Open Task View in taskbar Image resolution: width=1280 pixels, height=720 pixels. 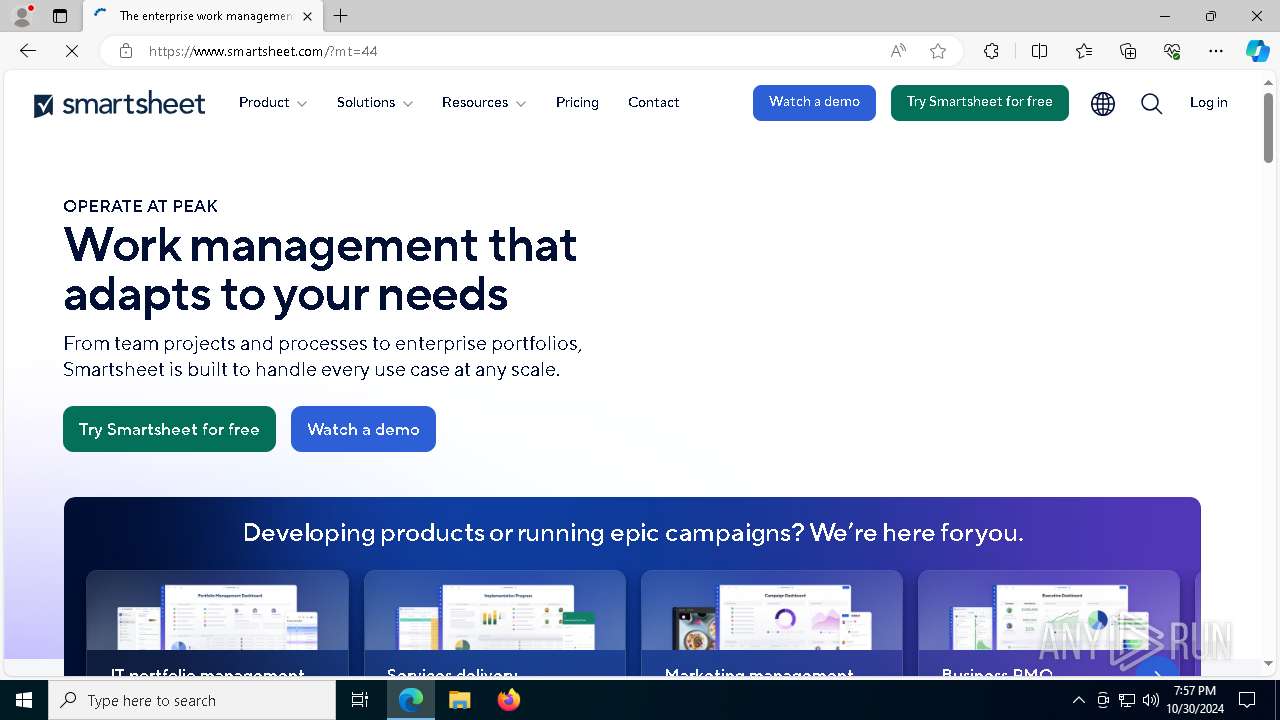[x=360, y=700]
